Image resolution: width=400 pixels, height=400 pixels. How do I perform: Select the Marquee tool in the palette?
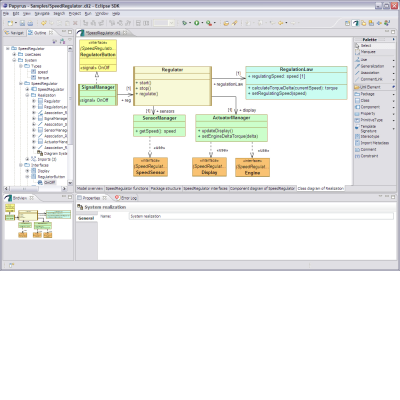tap(374, 52)
